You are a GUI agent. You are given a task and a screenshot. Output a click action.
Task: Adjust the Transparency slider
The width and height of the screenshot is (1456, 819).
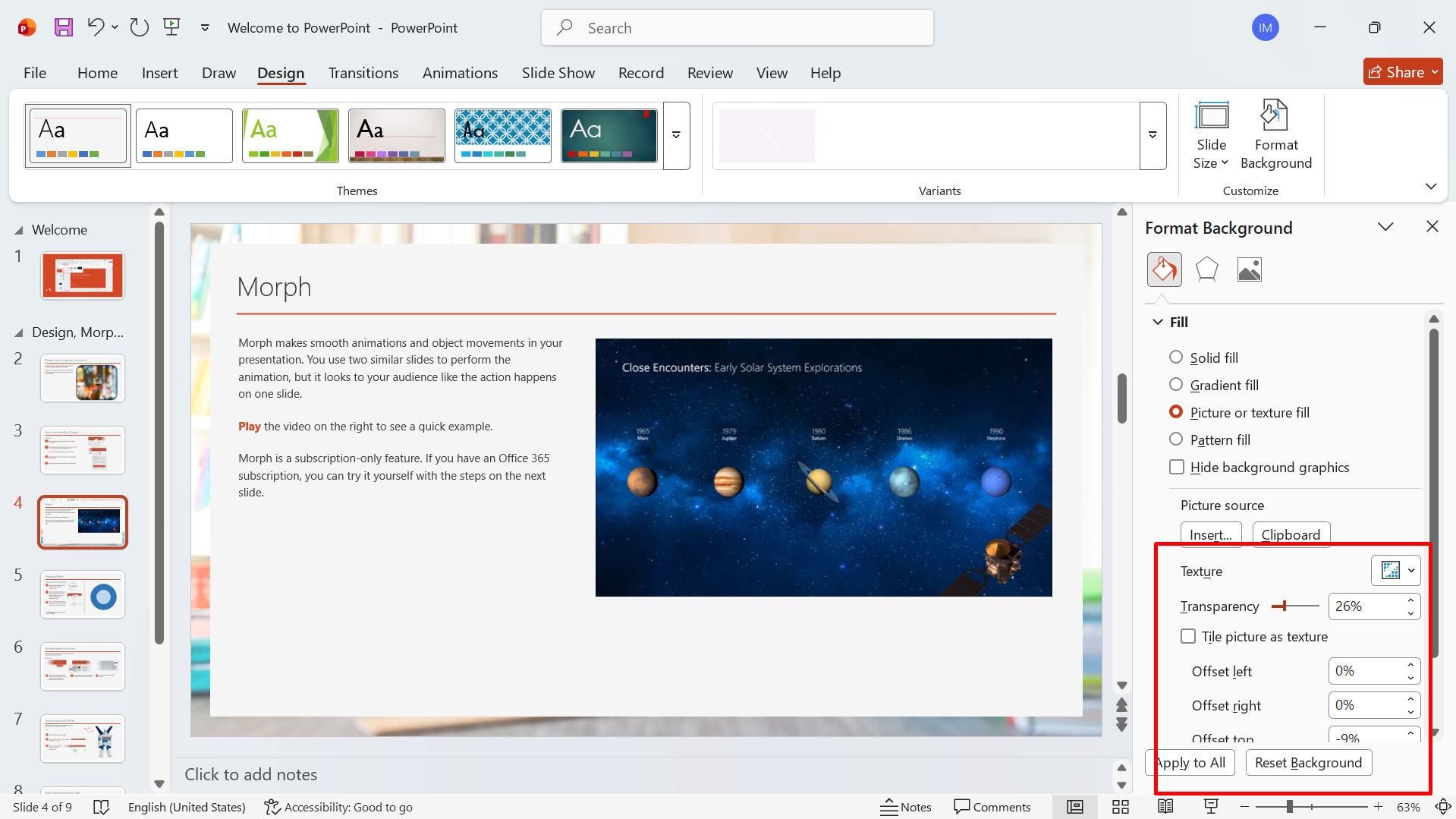coord(1295,606)
